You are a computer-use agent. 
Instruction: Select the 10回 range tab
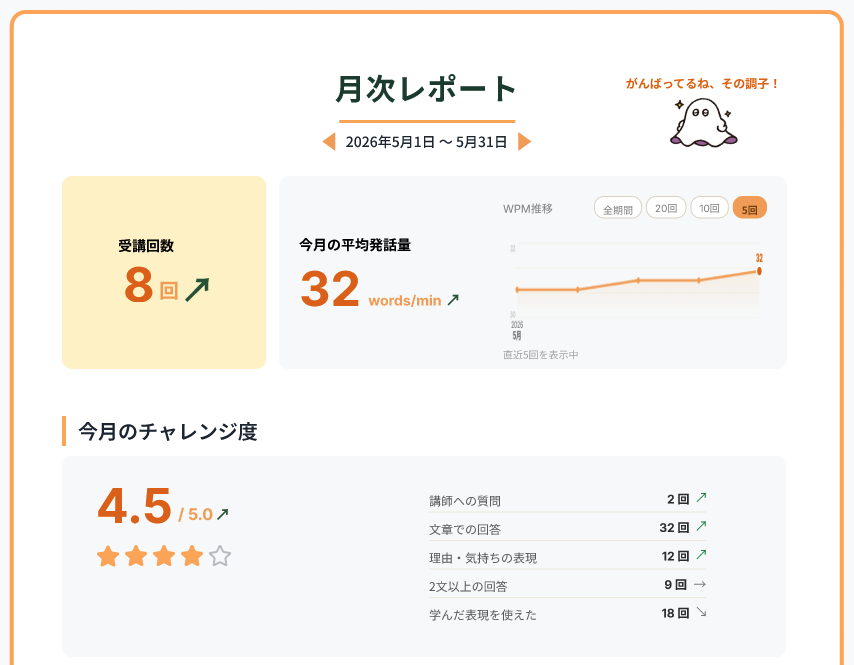pyautogui.click(x=710, y=208)
